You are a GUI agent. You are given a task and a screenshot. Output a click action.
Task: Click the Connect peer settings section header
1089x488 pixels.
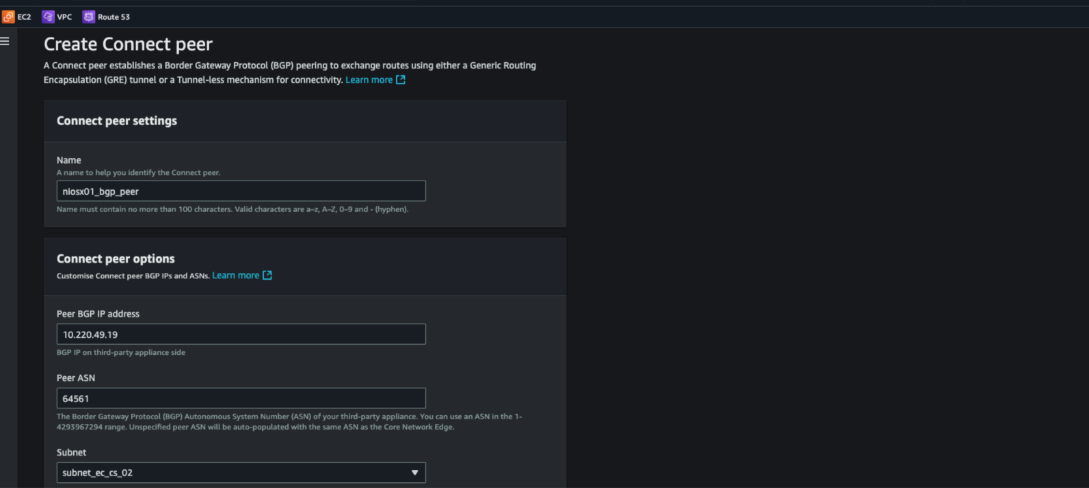117,121
